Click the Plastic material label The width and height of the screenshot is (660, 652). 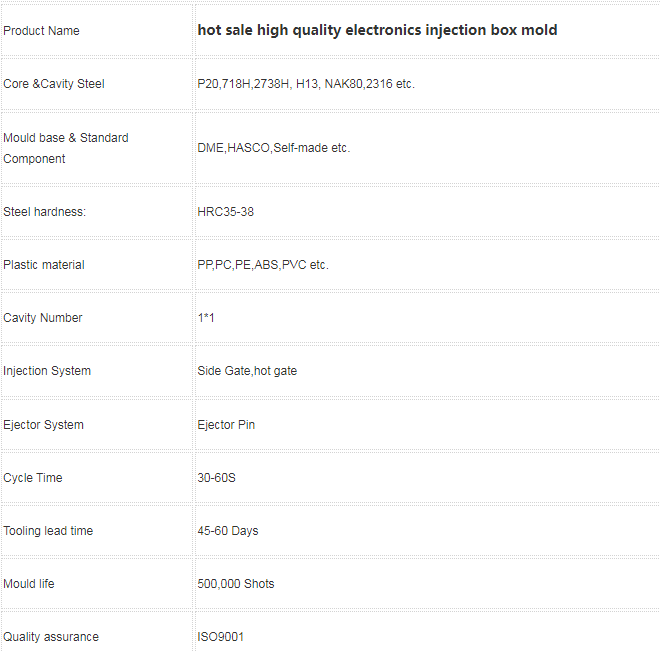coord(44,265)
